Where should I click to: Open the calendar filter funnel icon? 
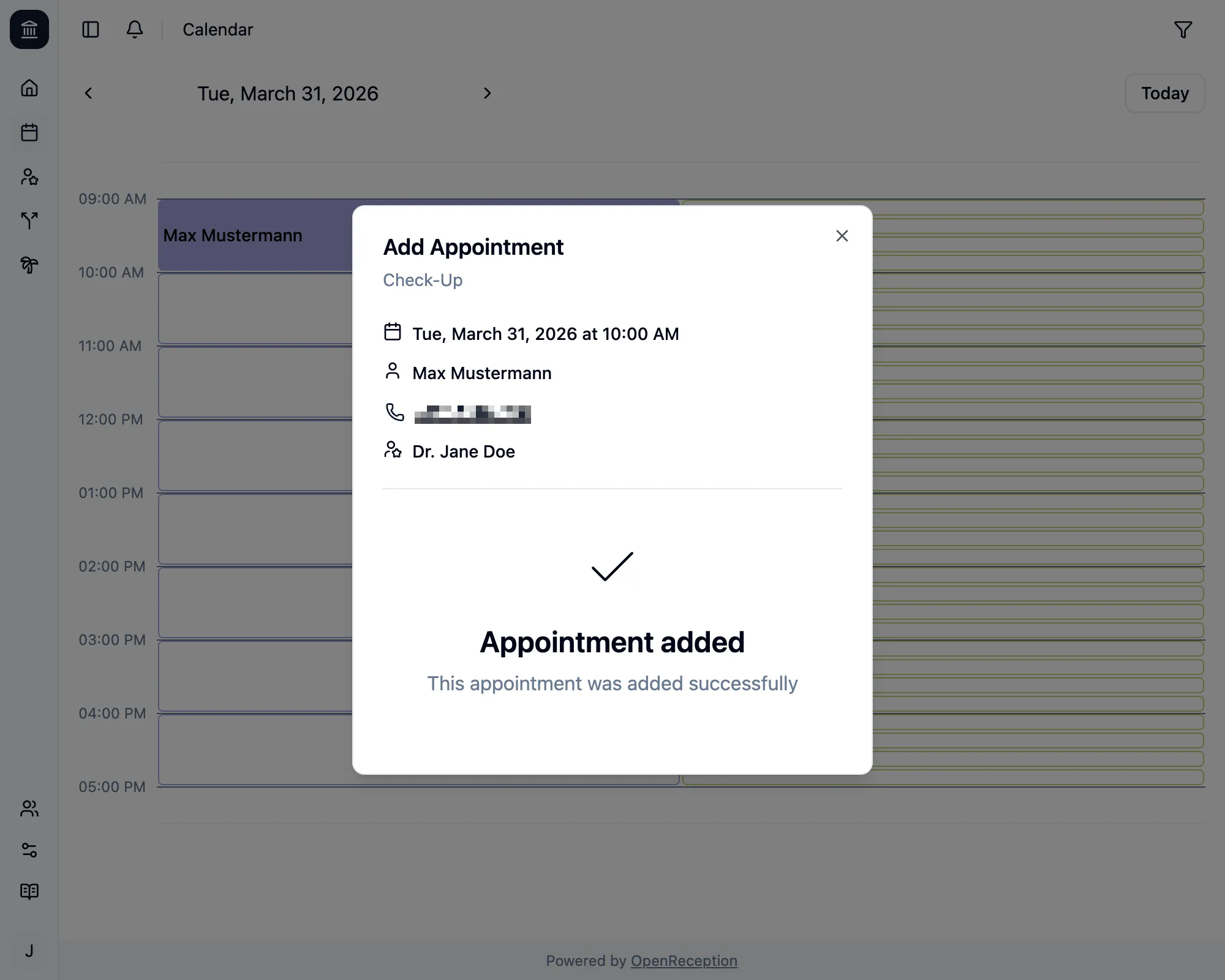(1183, 29)
